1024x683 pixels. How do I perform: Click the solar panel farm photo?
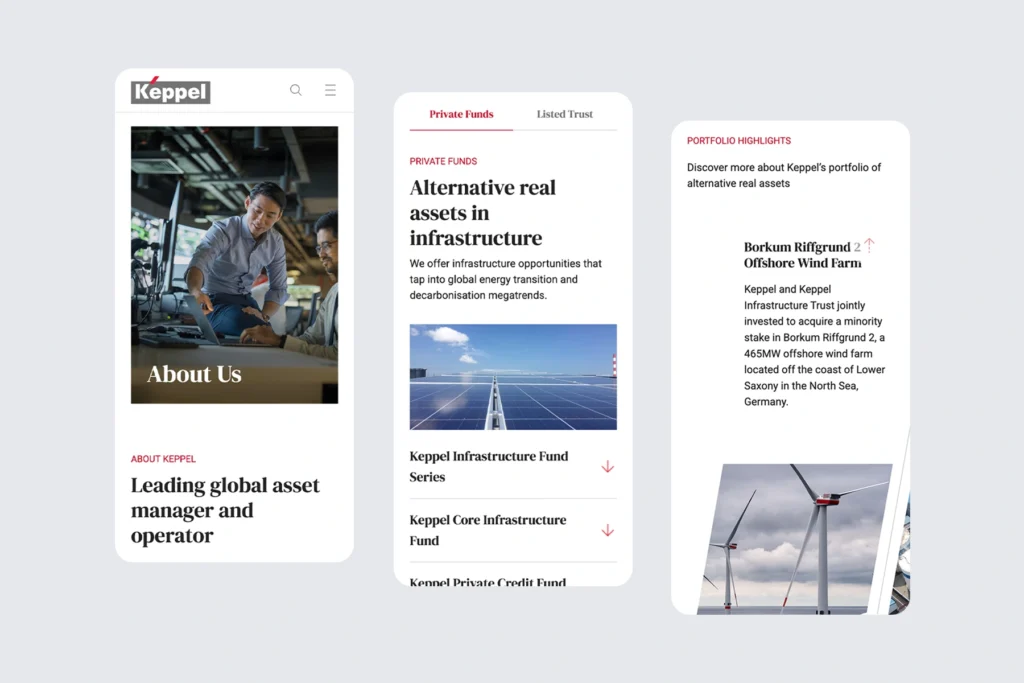click(513, 377)
